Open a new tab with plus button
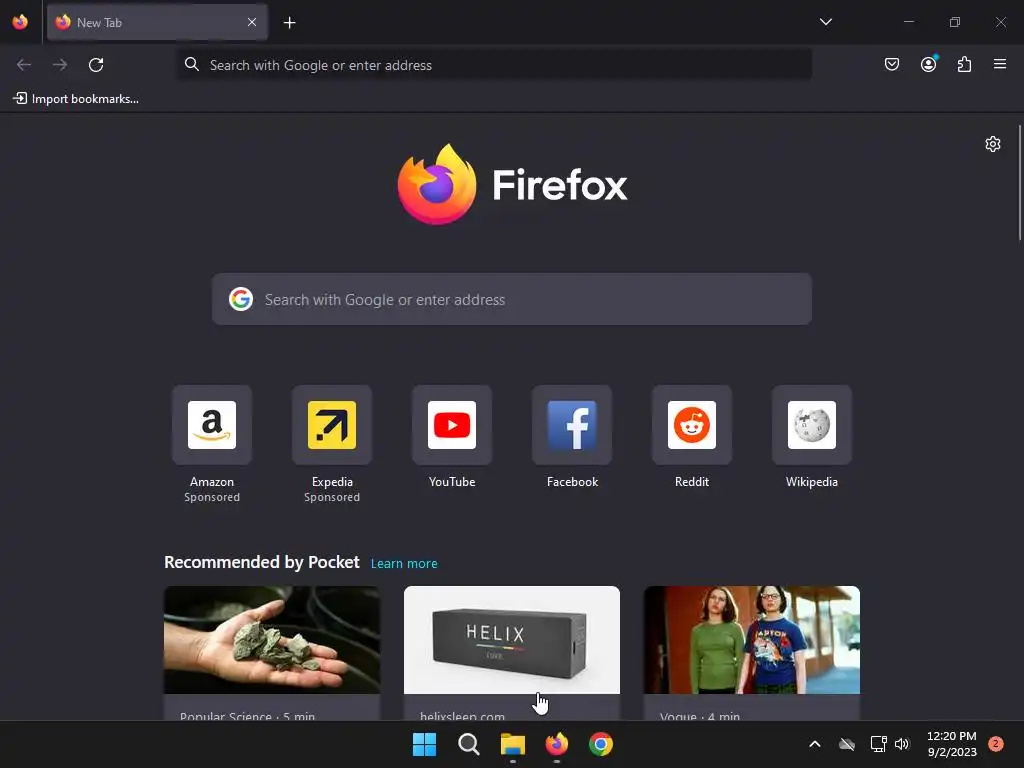Viewport: 1024px width, 768px height. pyautogui.click(x=289, y=23)
